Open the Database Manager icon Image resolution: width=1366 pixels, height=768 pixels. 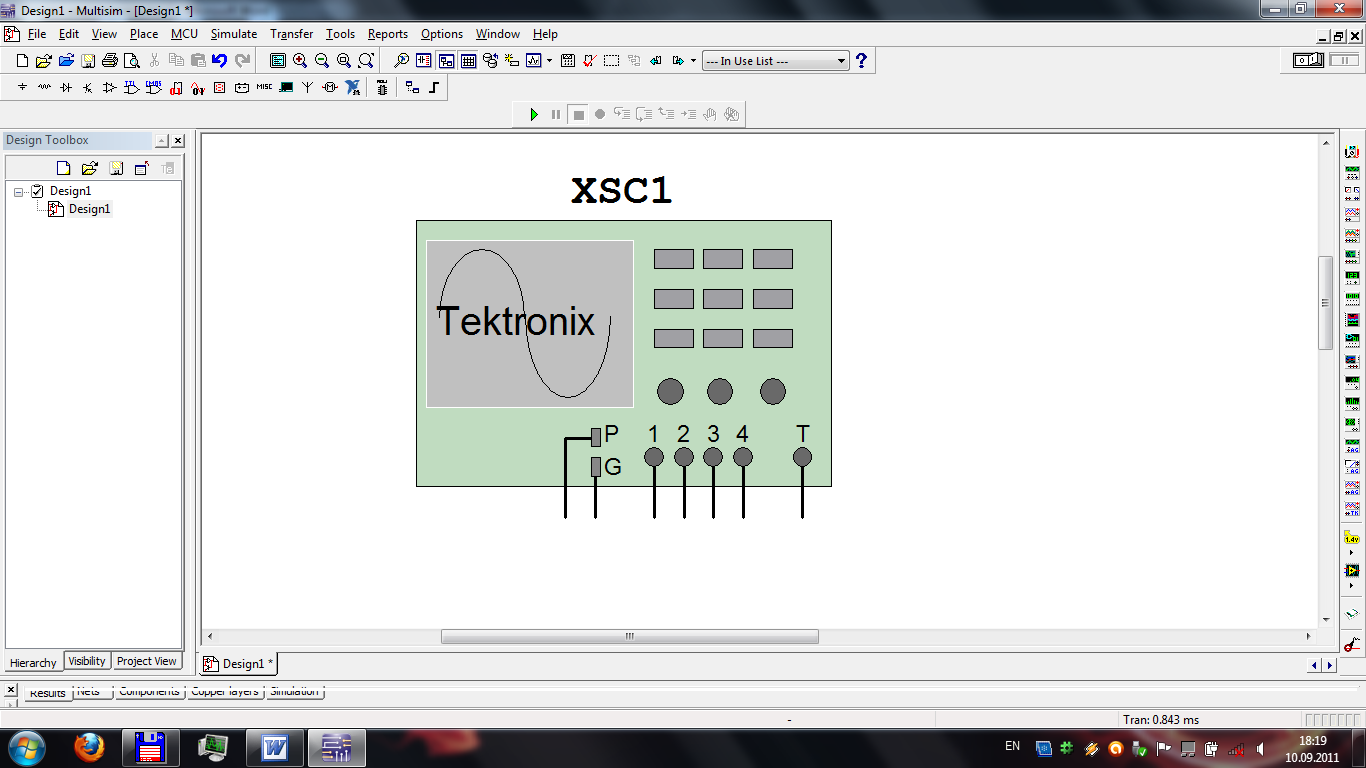490,61
